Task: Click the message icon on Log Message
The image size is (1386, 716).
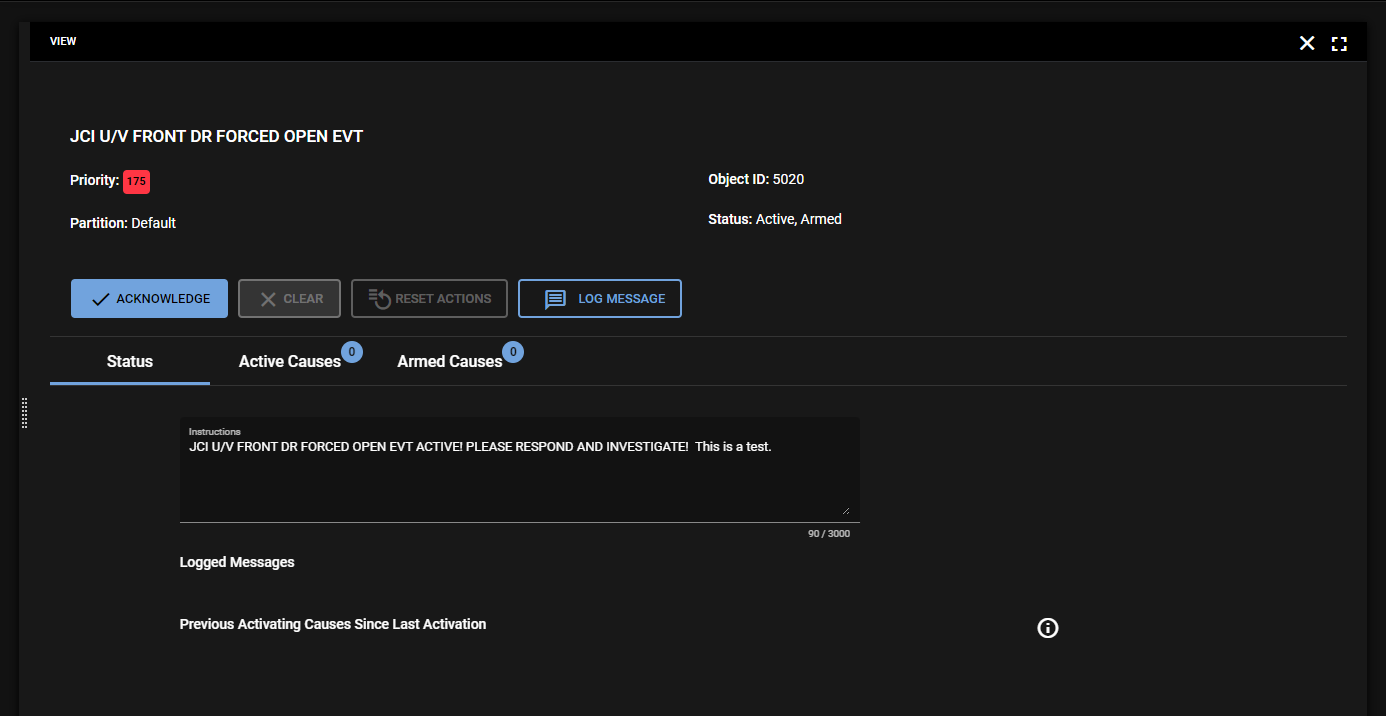Action: (x=555, y=299)
